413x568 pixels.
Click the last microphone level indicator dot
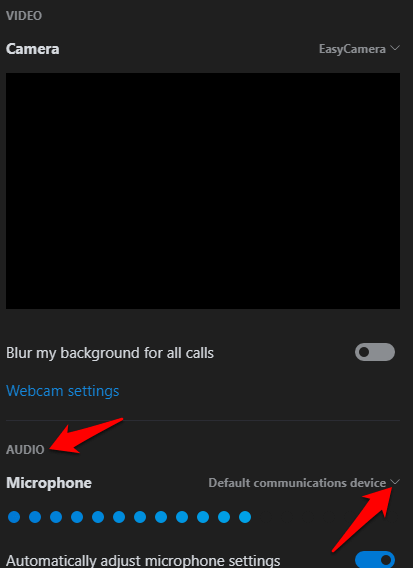point(245,517)
